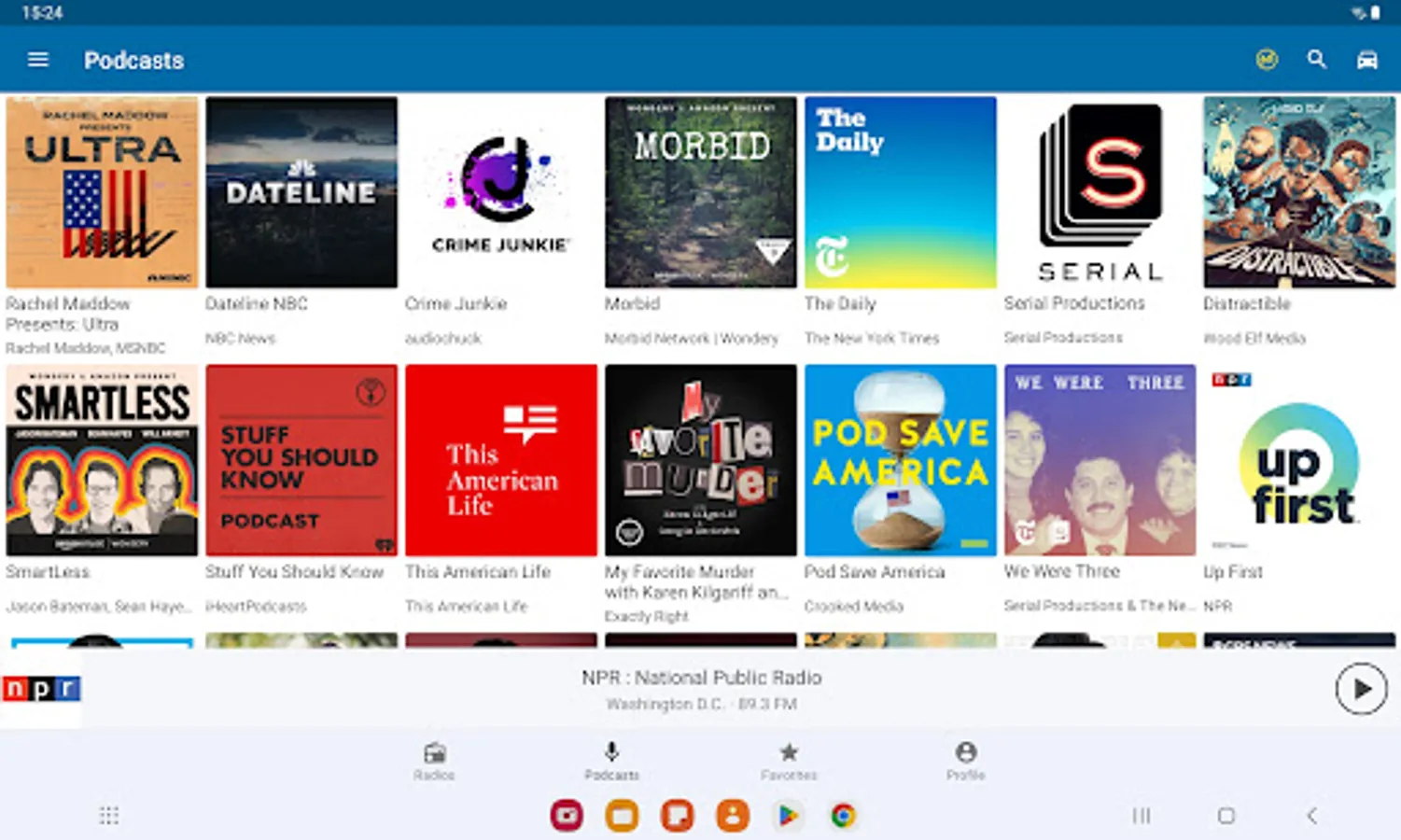Click the 'This American Life' podcast title
This screenshot has height=840, width=1401.
click(x=478, y=571)
